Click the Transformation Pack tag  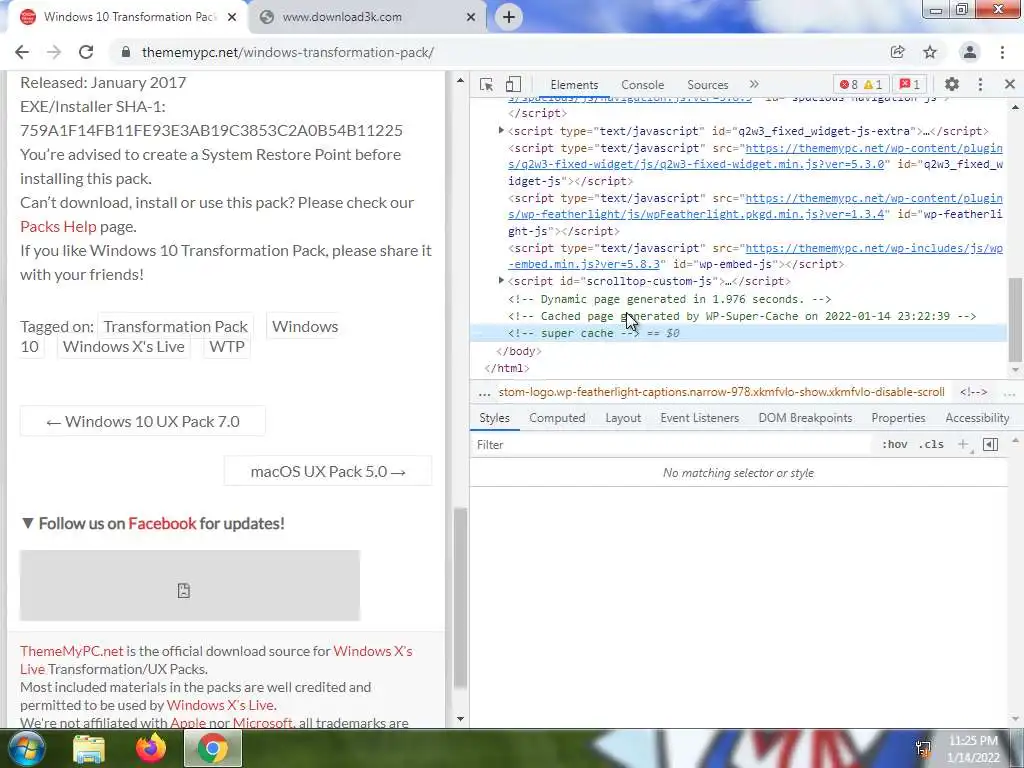(x=176, y=326)
